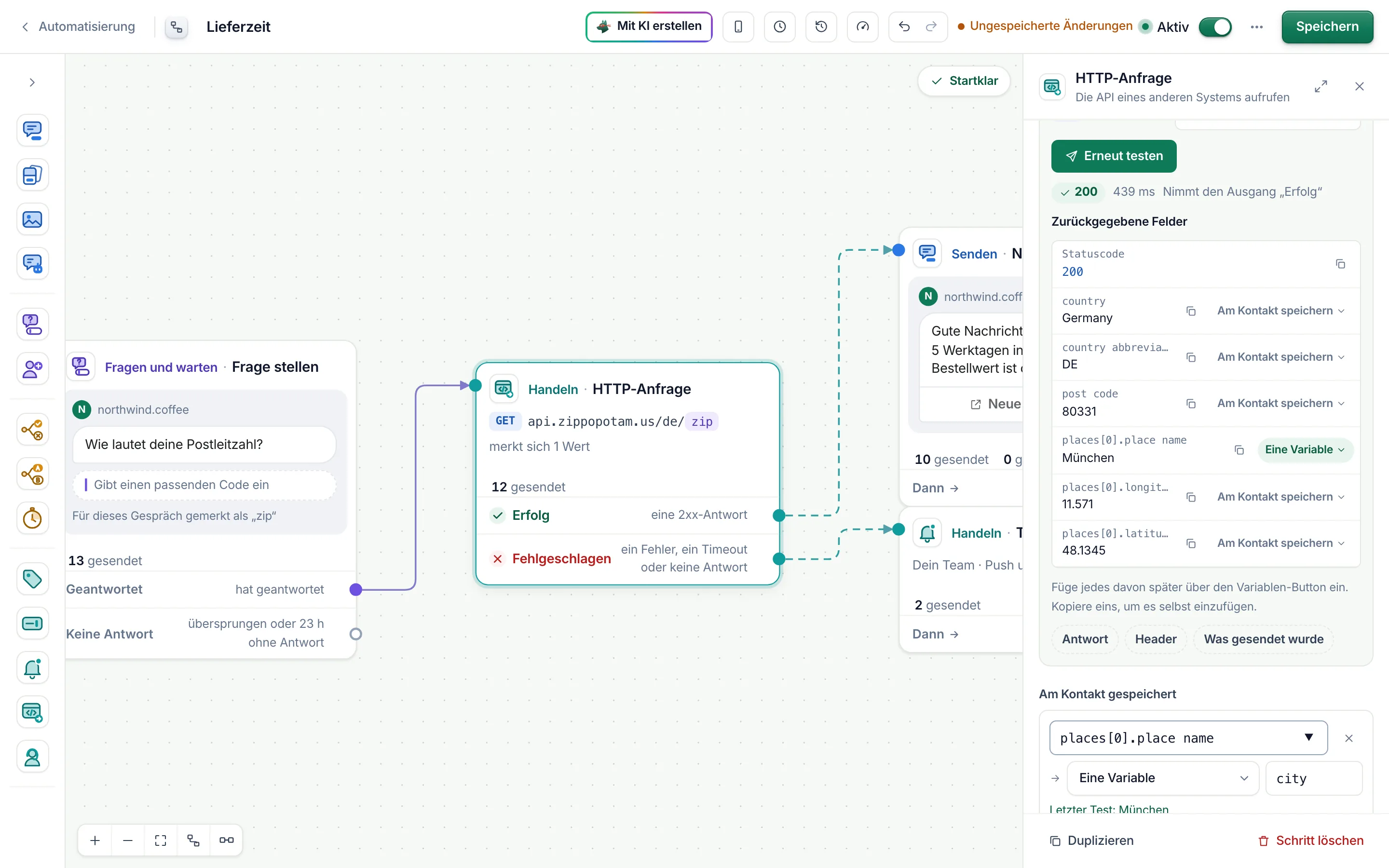Go back to Automatisierung
The image size is (1389, 868).
79,27
